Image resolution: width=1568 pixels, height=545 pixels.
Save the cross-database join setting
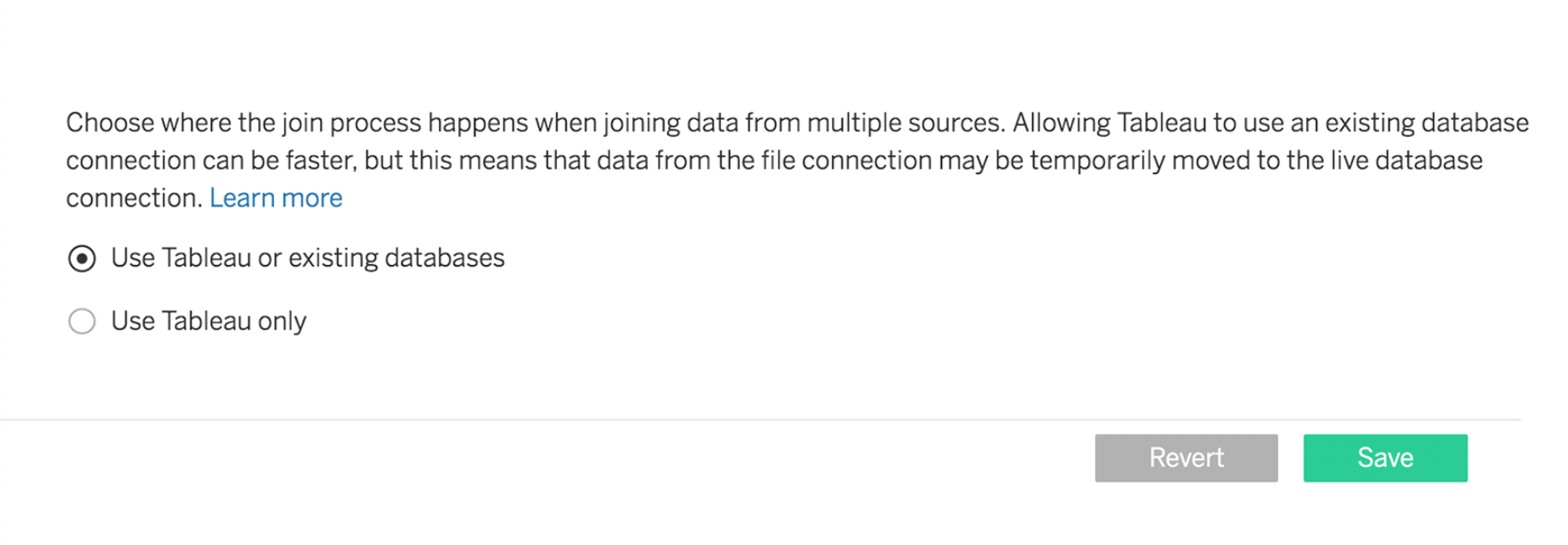(1384, 458)
